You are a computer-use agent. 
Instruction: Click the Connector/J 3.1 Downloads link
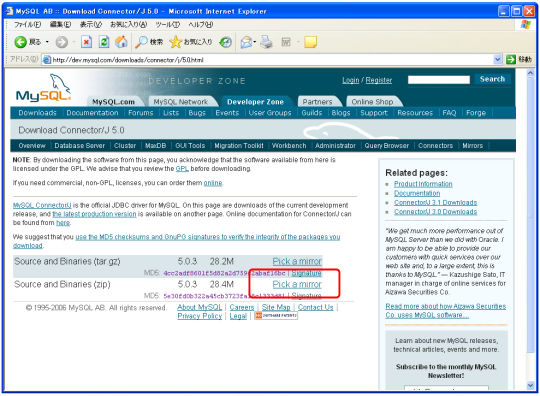point(435,202)
